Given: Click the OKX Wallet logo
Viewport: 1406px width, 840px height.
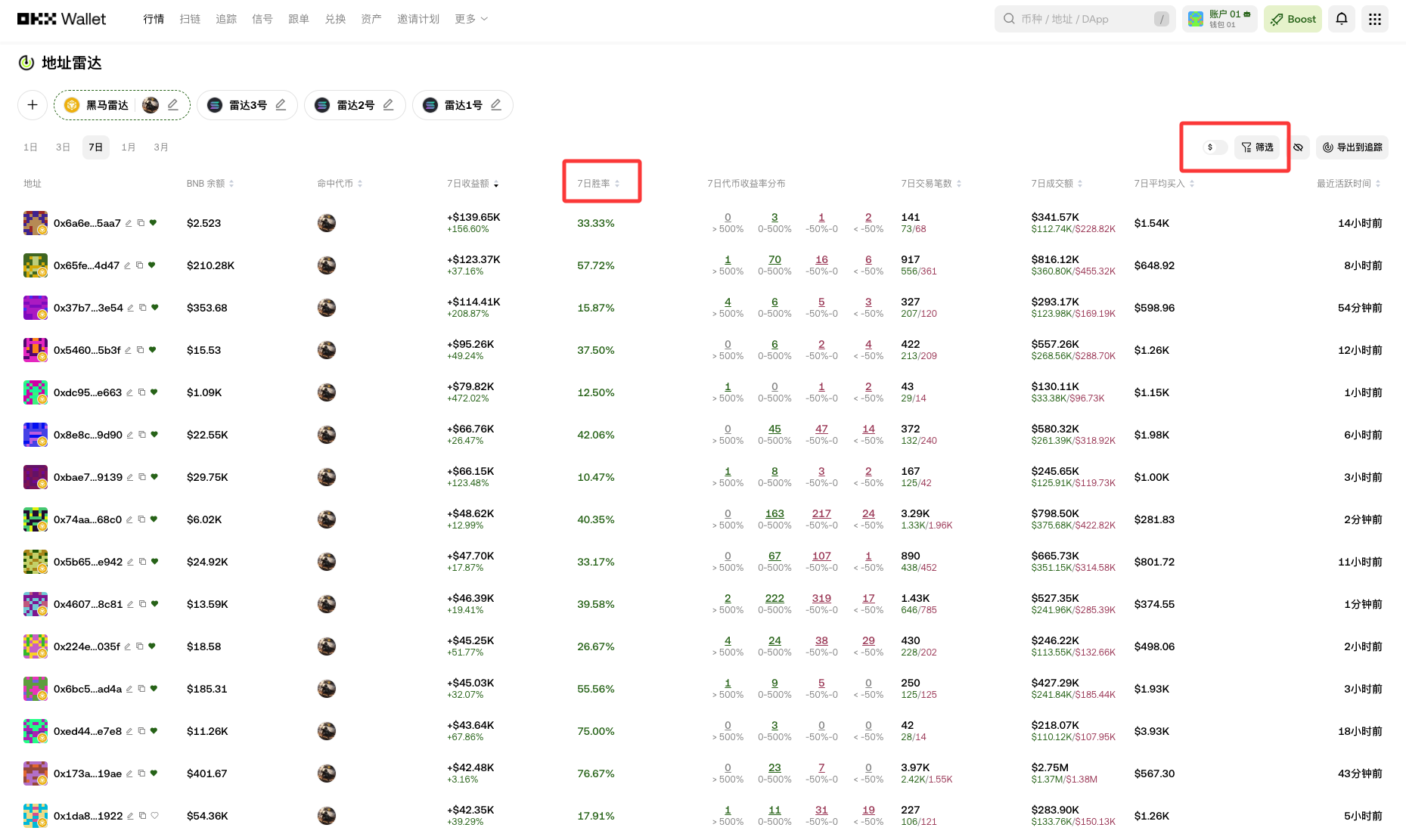Looking at the screenshot, I should click(x=61, y=19).
